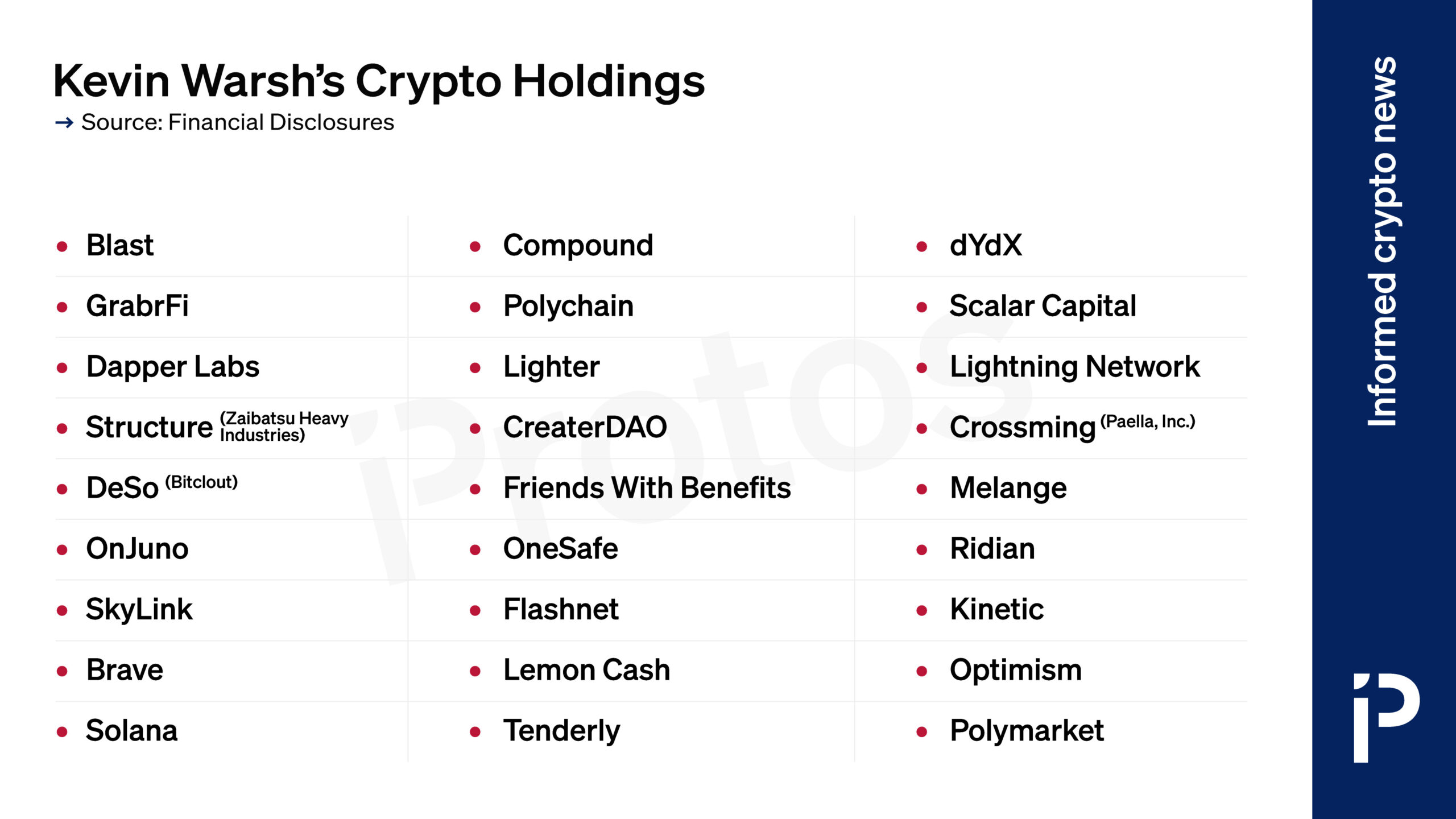Click the red bullet beside dYdX

(922, 247)
